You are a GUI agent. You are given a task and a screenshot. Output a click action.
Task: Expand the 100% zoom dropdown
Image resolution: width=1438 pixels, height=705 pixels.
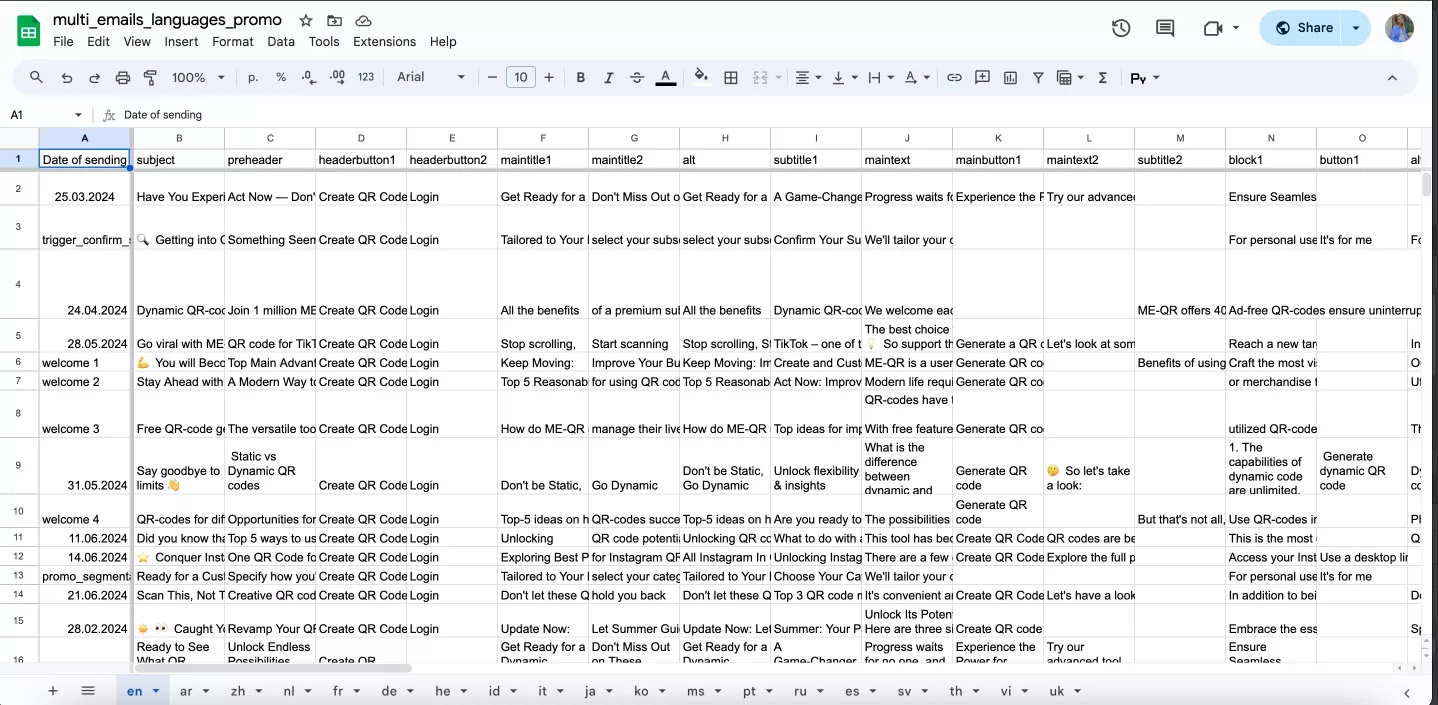point(198,77)
